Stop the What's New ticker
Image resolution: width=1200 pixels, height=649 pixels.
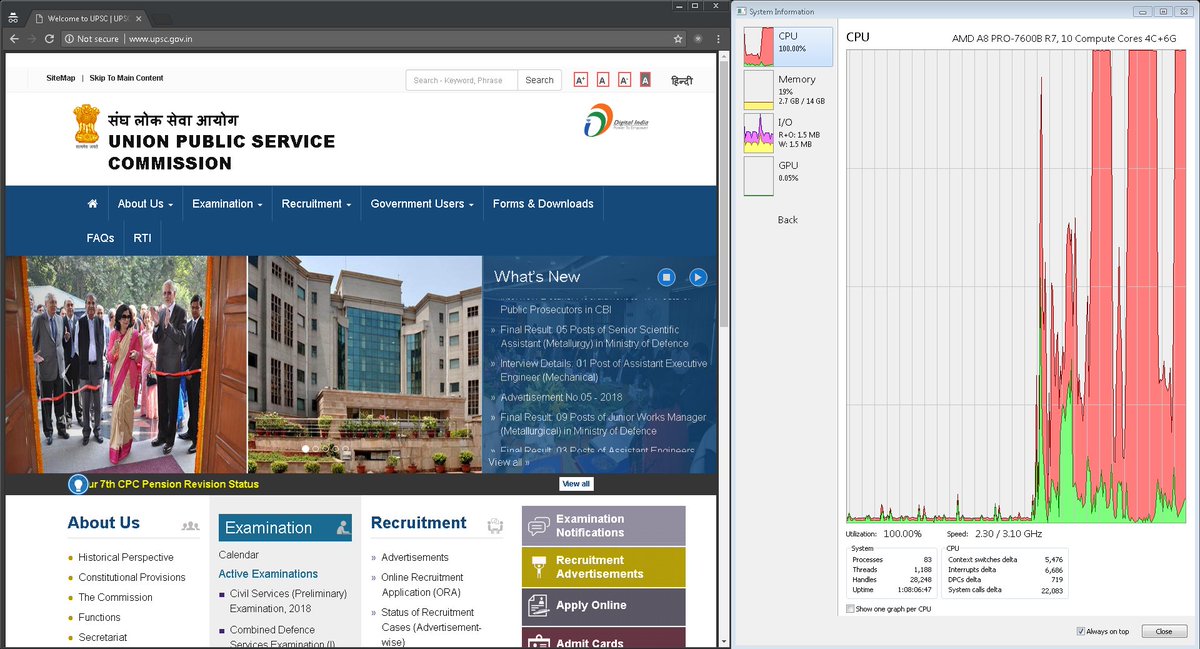[x=667, y=277]
